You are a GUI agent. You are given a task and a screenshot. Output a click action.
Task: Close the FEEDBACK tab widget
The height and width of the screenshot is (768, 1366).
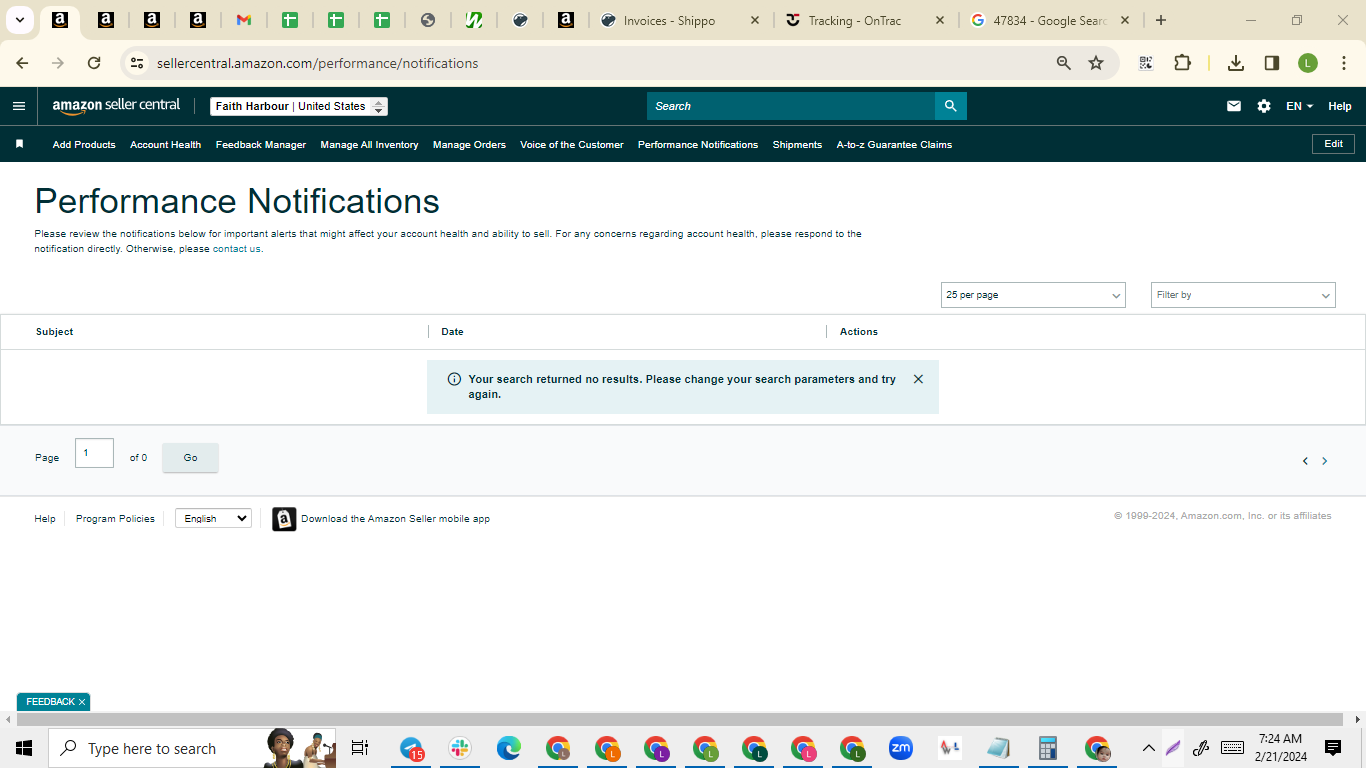(x=82, y=702)
